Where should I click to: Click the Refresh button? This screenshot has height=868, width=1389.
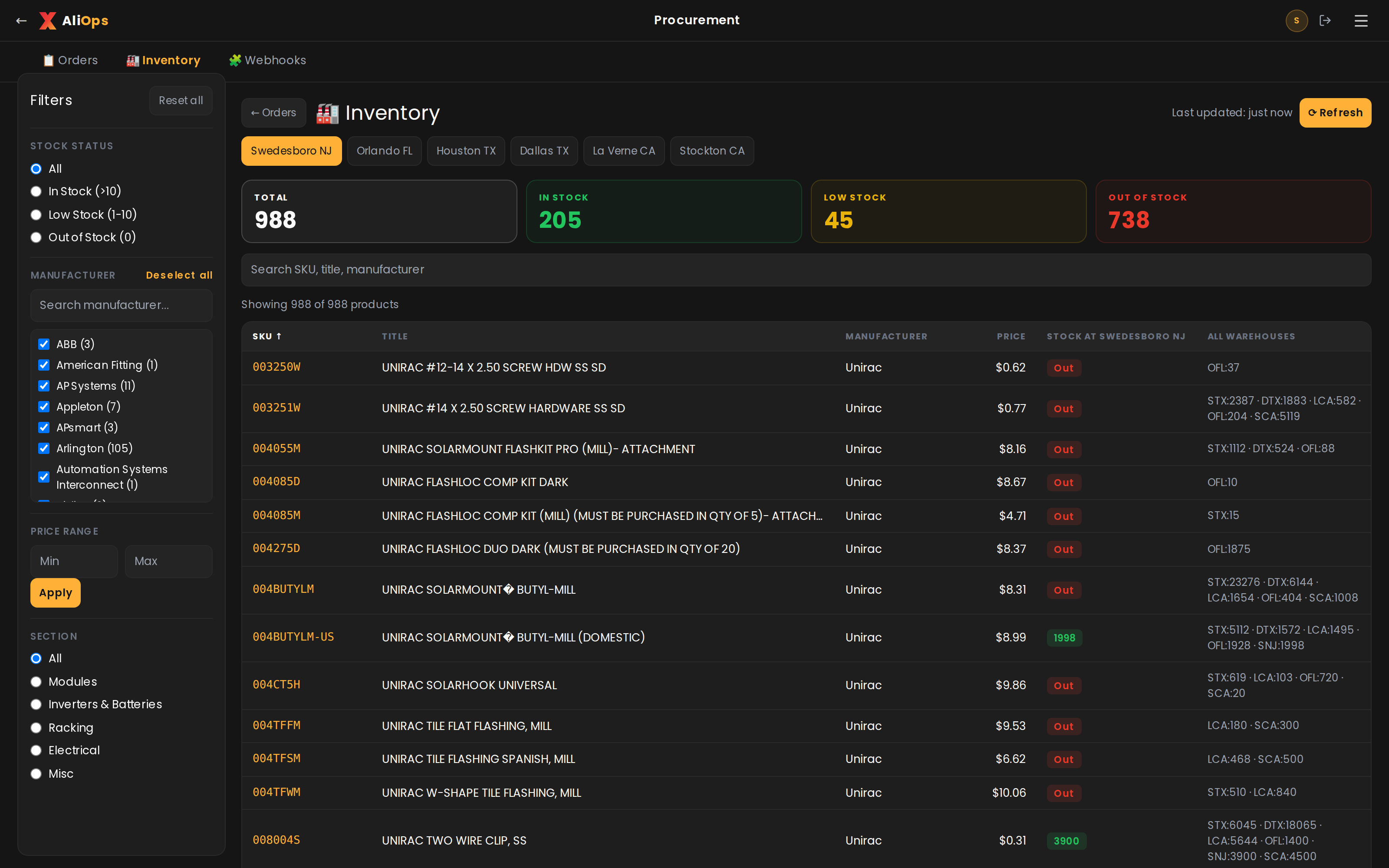click(1335, 112)
